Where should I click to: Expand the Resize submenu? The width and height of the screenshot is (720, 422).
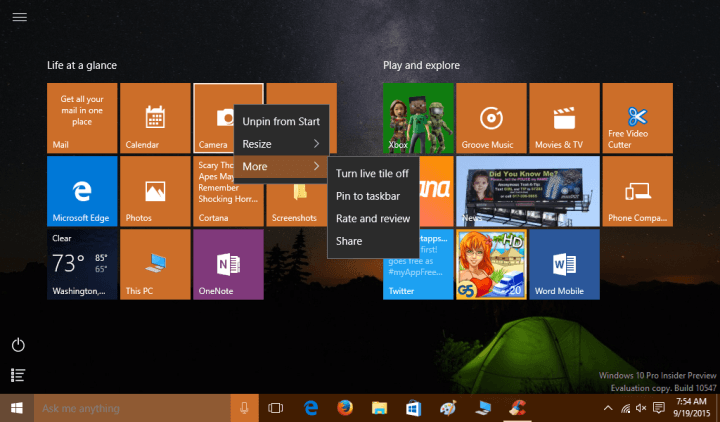(281, 144)
